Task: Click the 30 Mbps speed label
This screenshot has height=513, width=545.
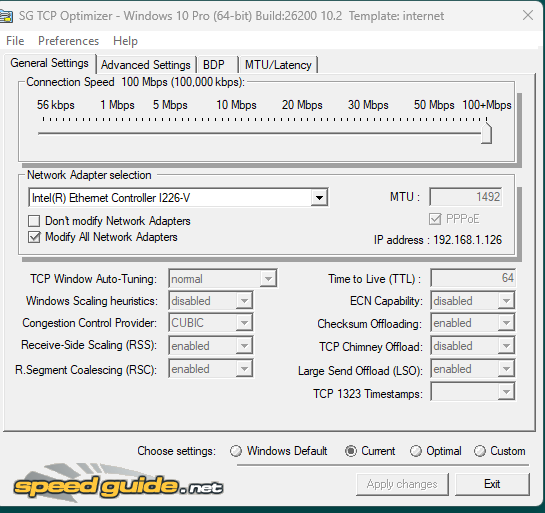Action: pos(368,105)
